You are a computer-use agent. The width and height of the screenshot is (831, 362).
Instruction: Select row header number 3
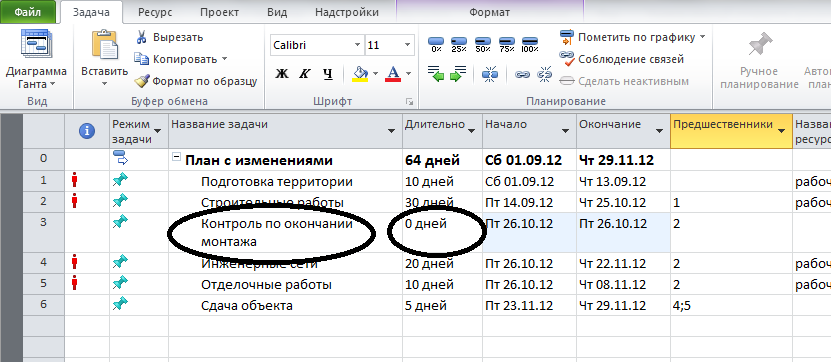tap(43, 233)
